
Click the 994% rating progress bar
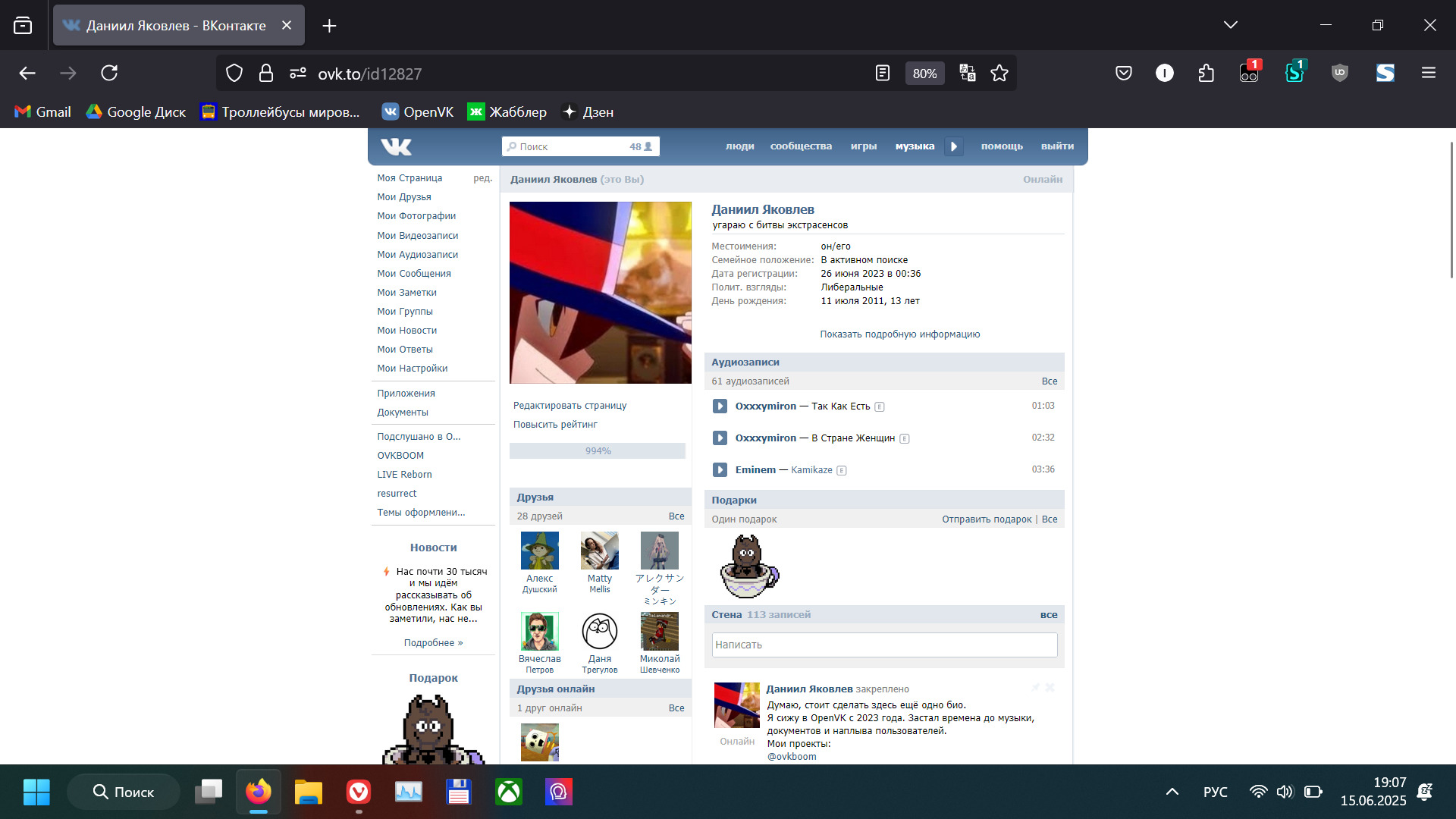(x=598, y=451)
